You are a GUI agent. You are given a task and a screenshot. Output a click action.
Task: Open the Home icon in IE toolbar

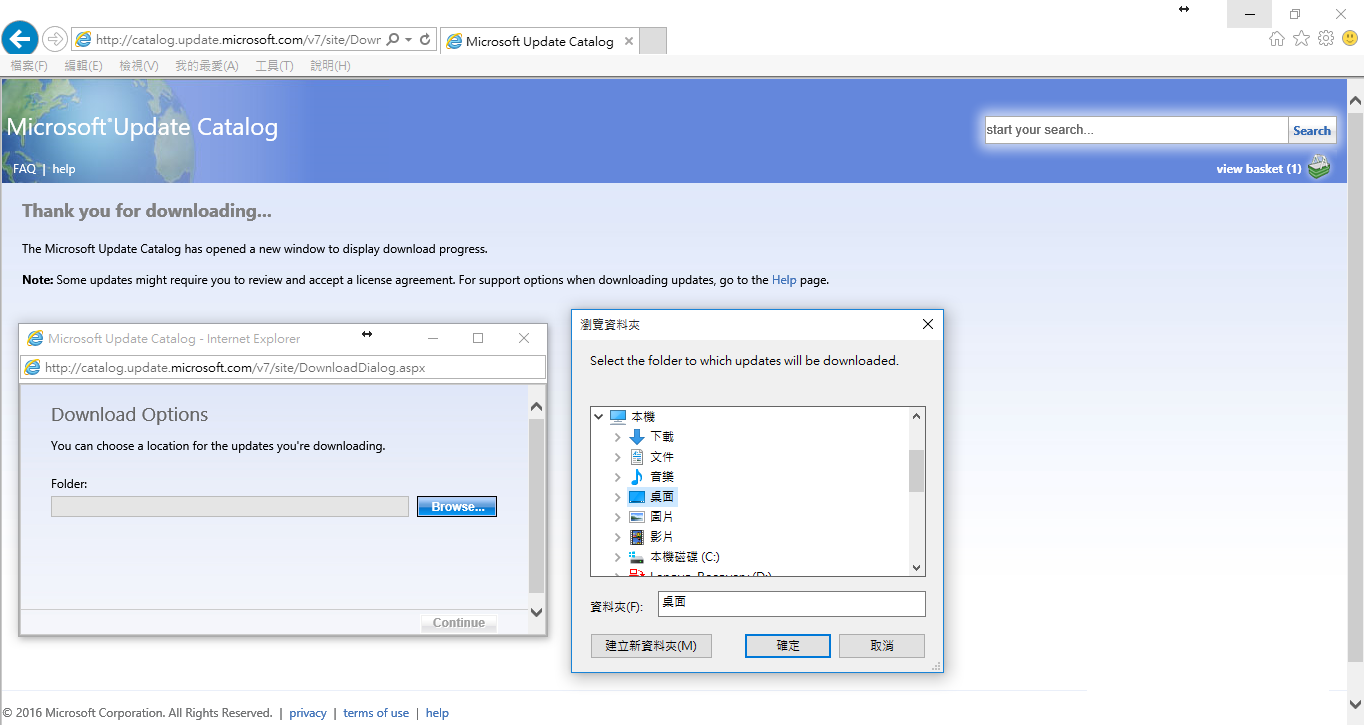click(x=1277, y=38)
